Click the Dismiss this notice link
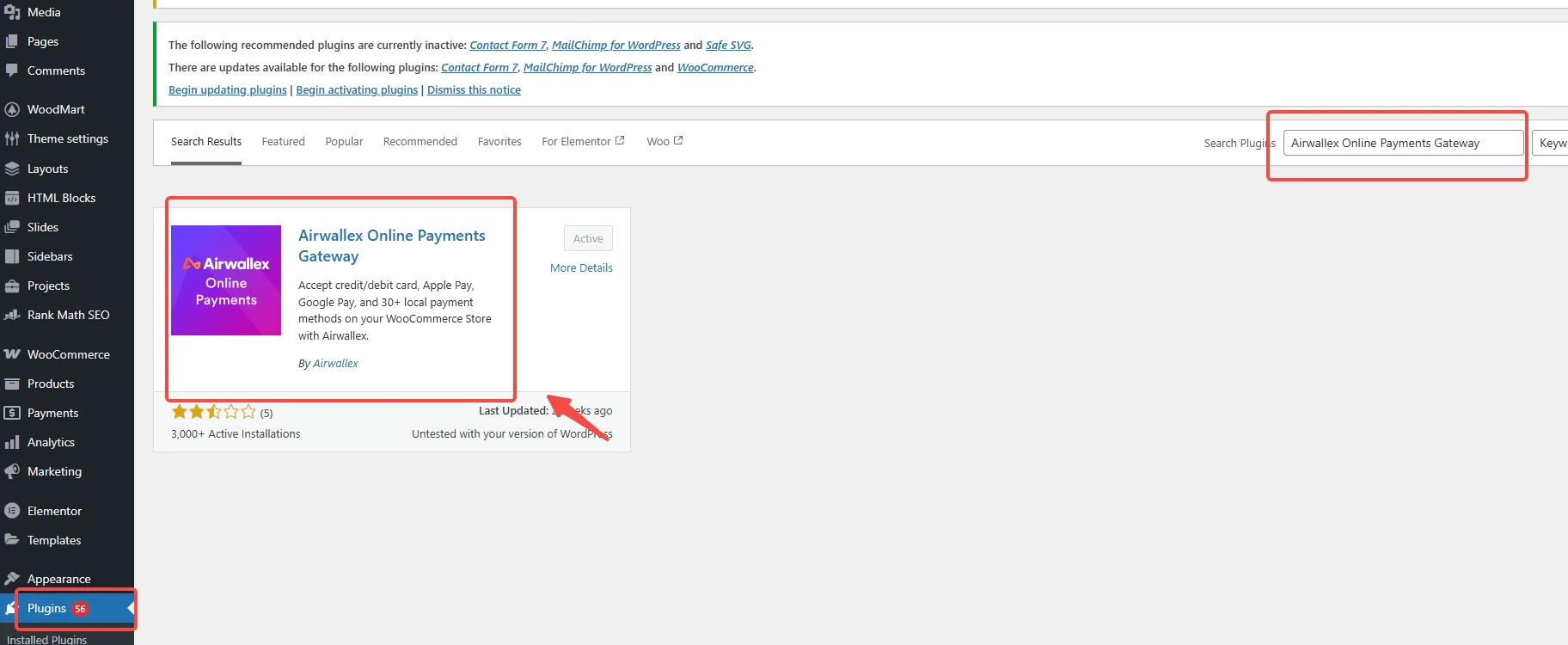 point(474,90)
